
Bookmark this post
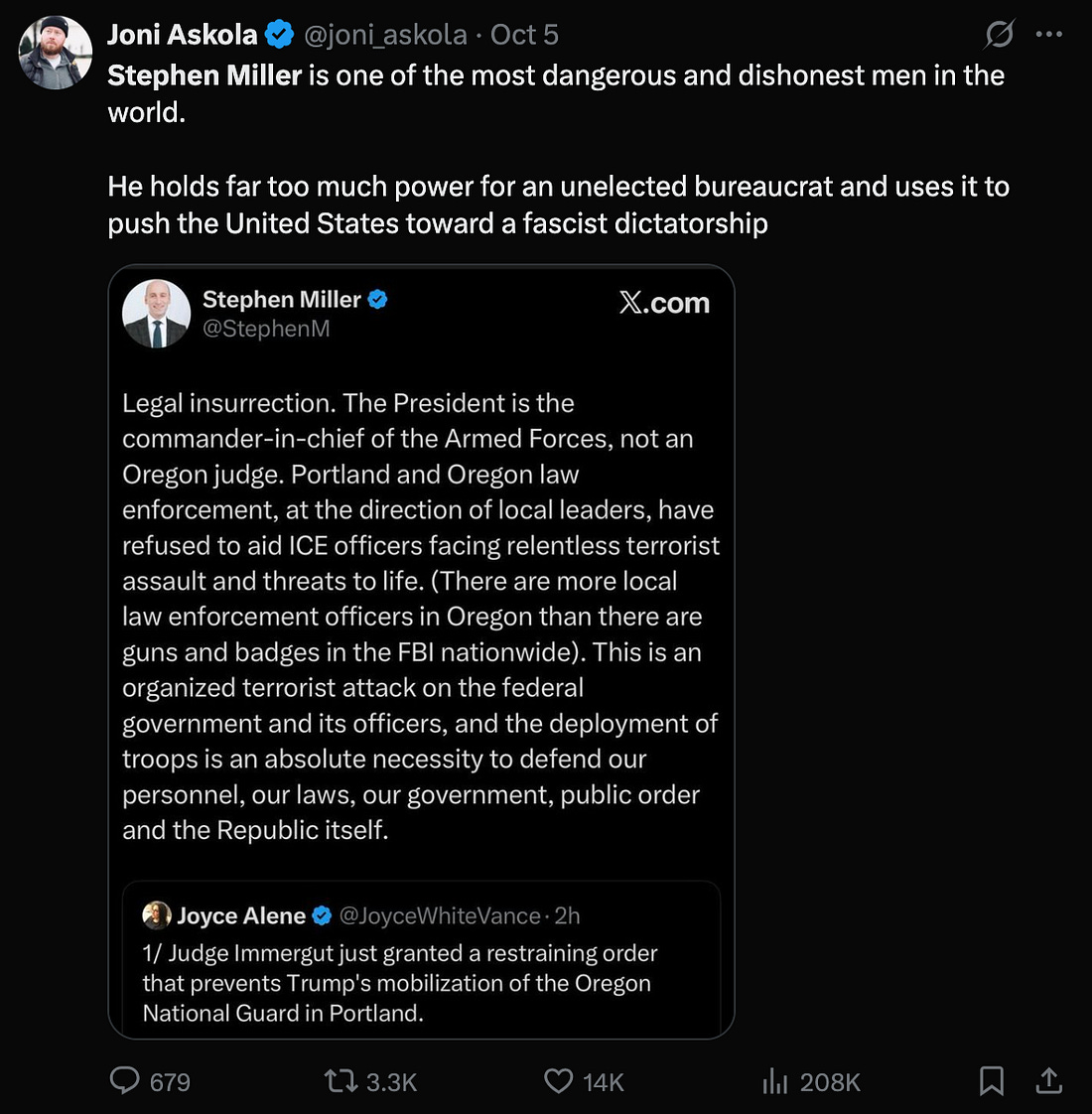point(991,1080)
